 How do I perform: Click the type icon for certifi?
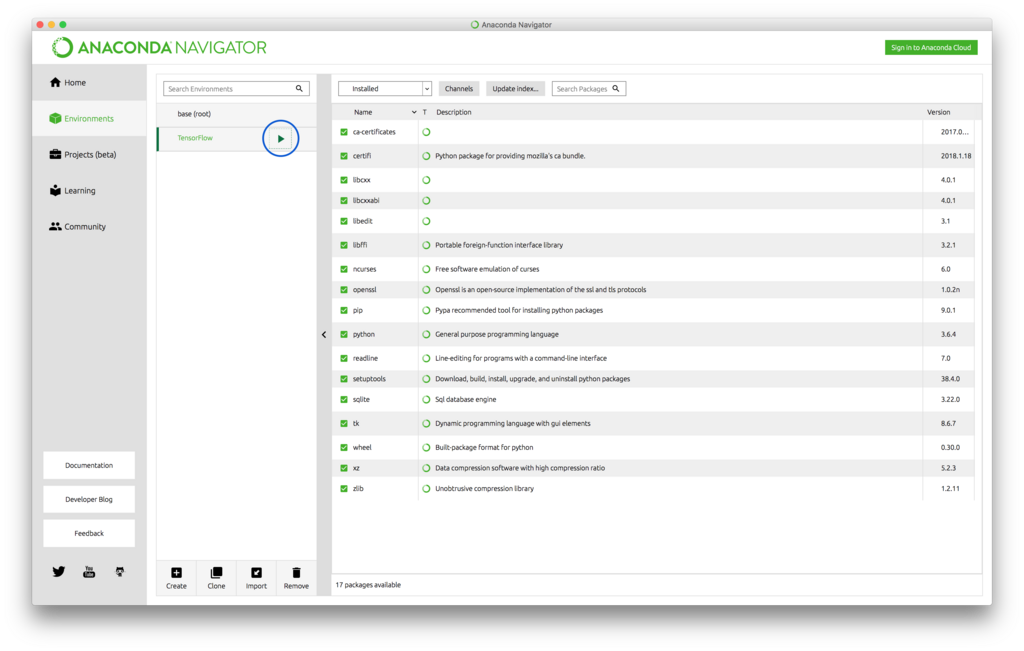coord(426,156)
